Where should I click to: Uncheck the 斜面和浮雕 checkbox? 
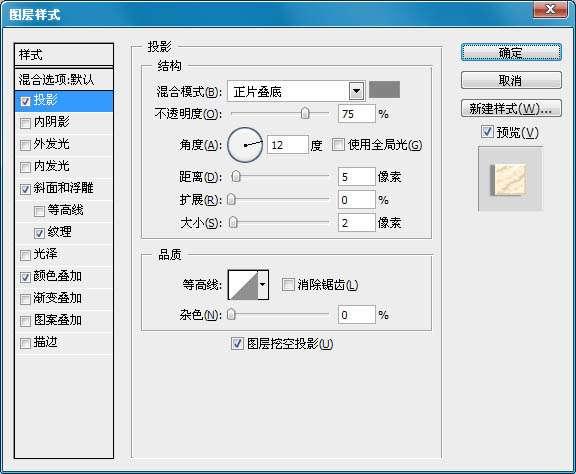click(25, 189)
